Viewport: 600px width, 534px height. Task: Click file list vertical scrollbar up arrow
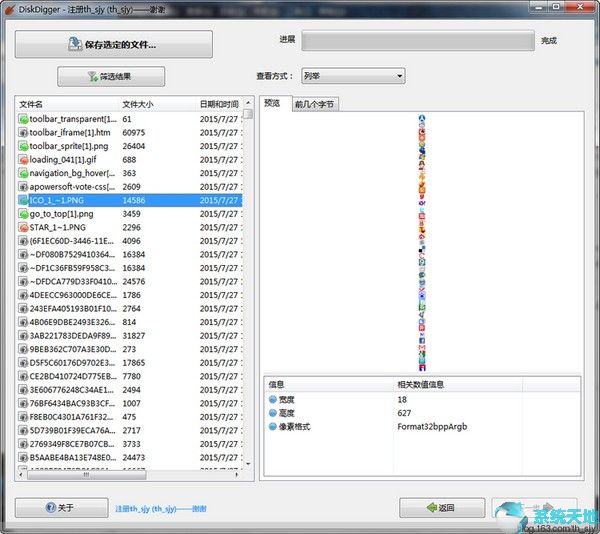[248, 103]
